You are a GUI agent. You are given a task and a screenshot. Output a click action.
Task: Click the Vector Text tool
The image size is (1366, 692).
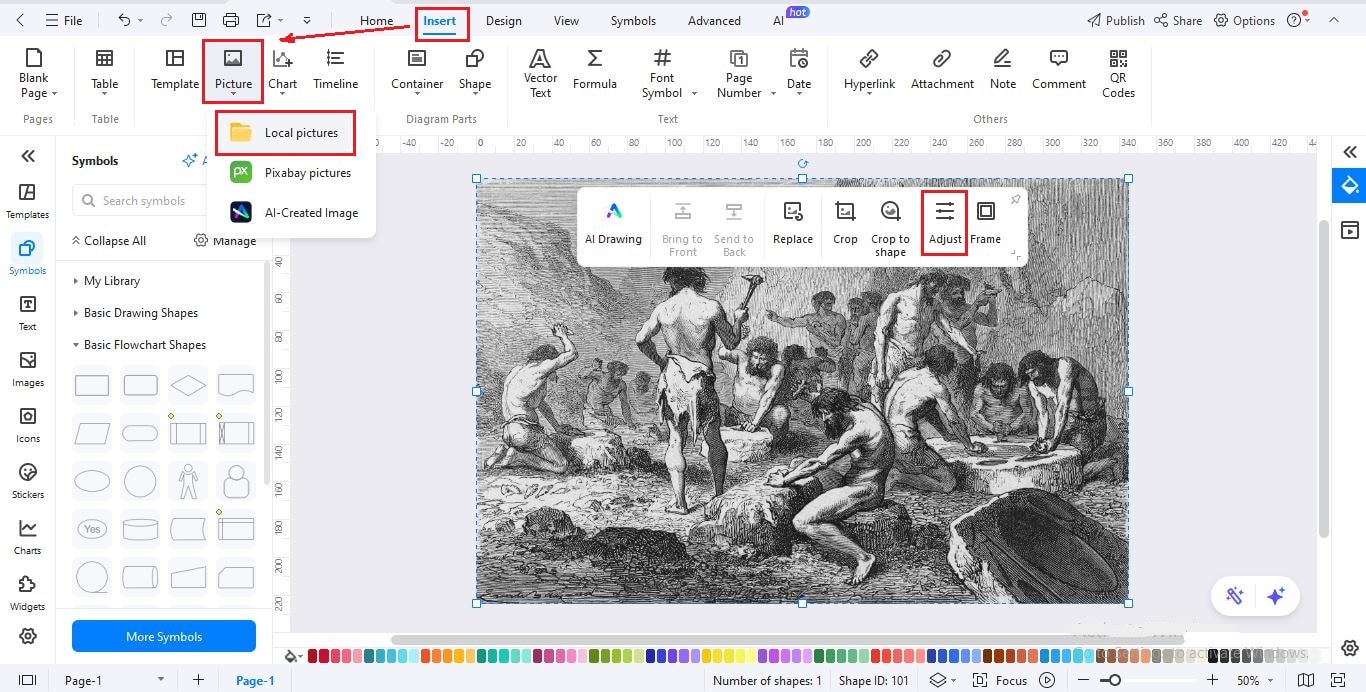[x=540, y=73]
